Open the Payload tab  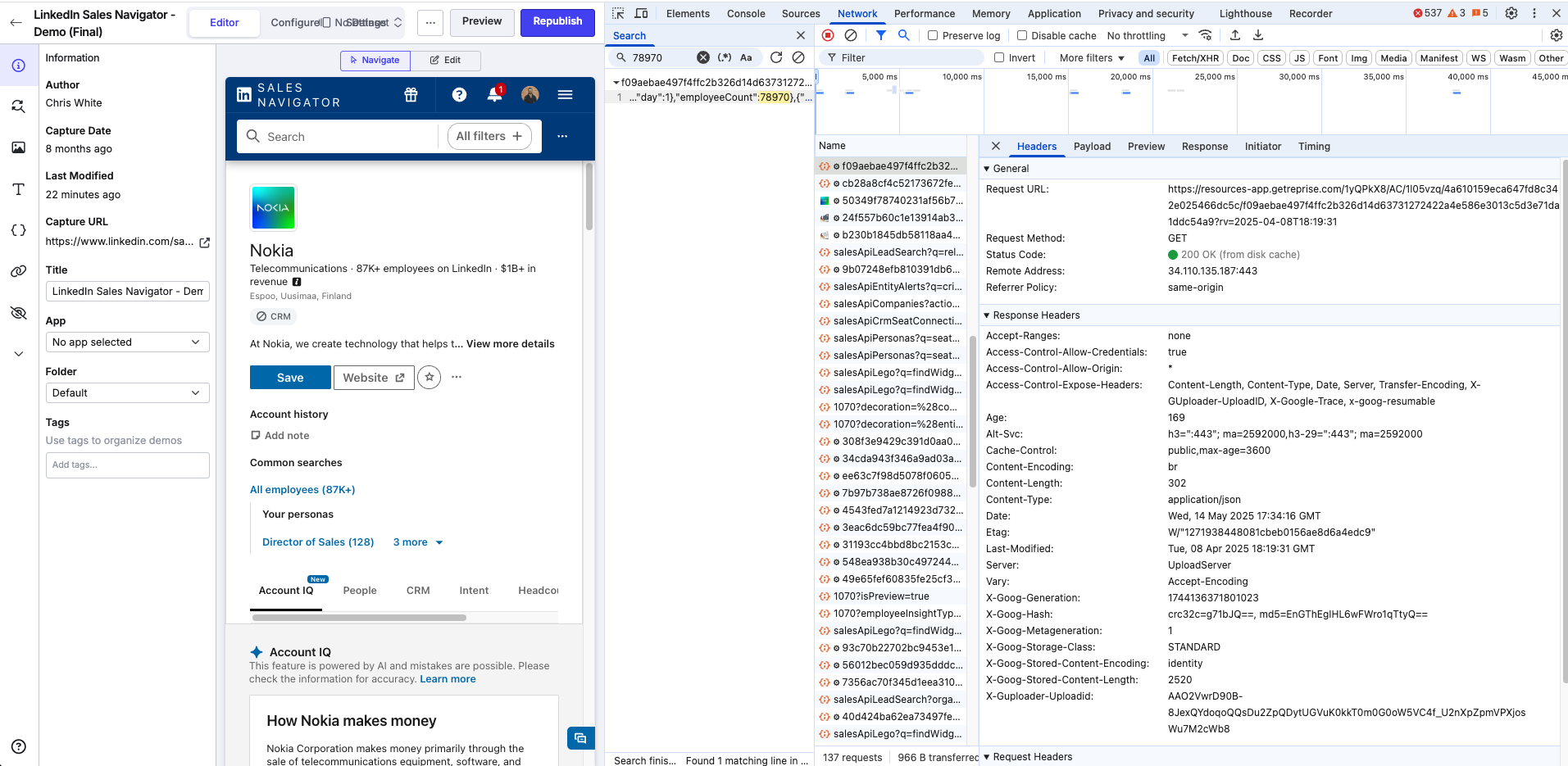click(1092, 147)
